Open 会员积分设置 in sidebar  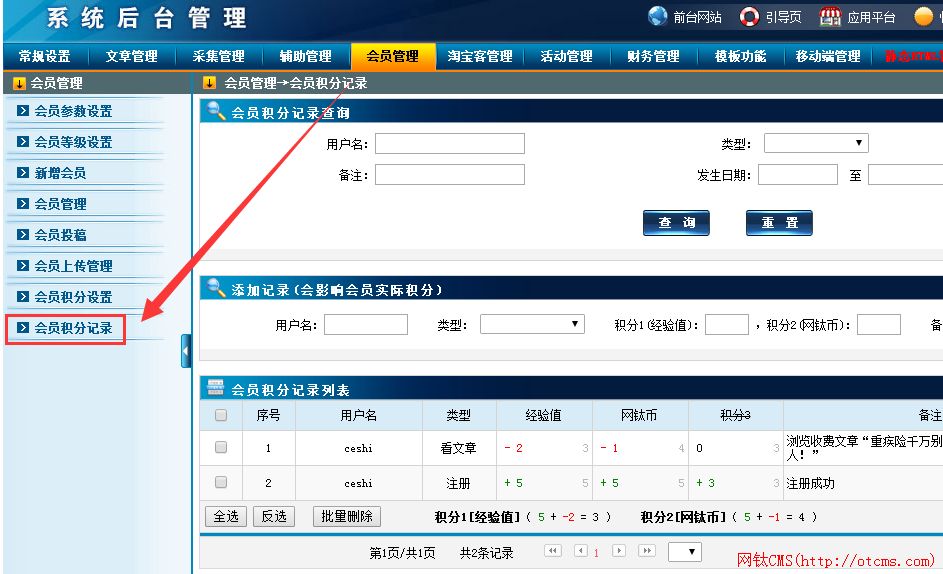click(x=73, y=297)
